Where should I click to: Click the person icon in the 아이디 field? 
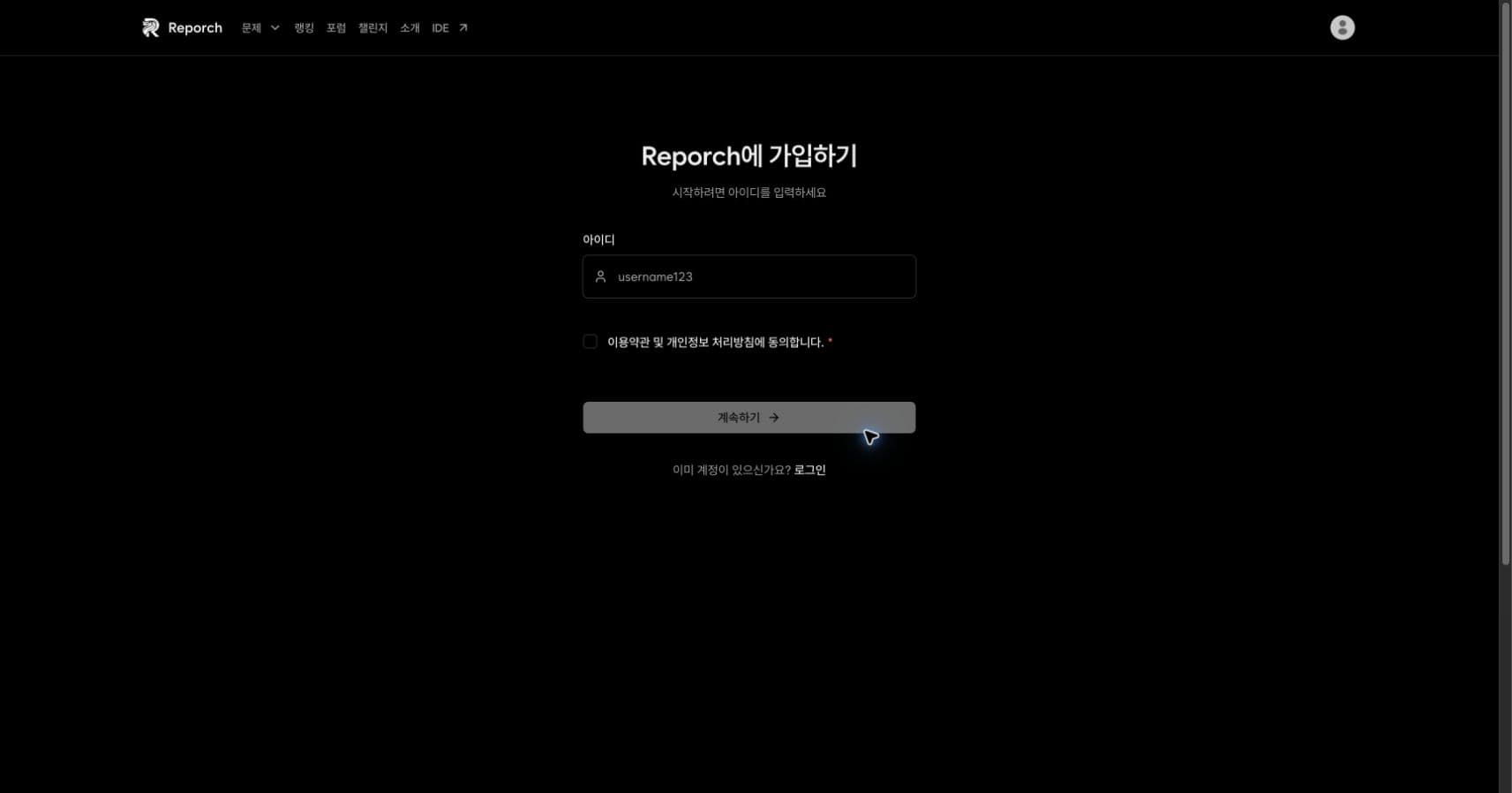pos(600,276)
